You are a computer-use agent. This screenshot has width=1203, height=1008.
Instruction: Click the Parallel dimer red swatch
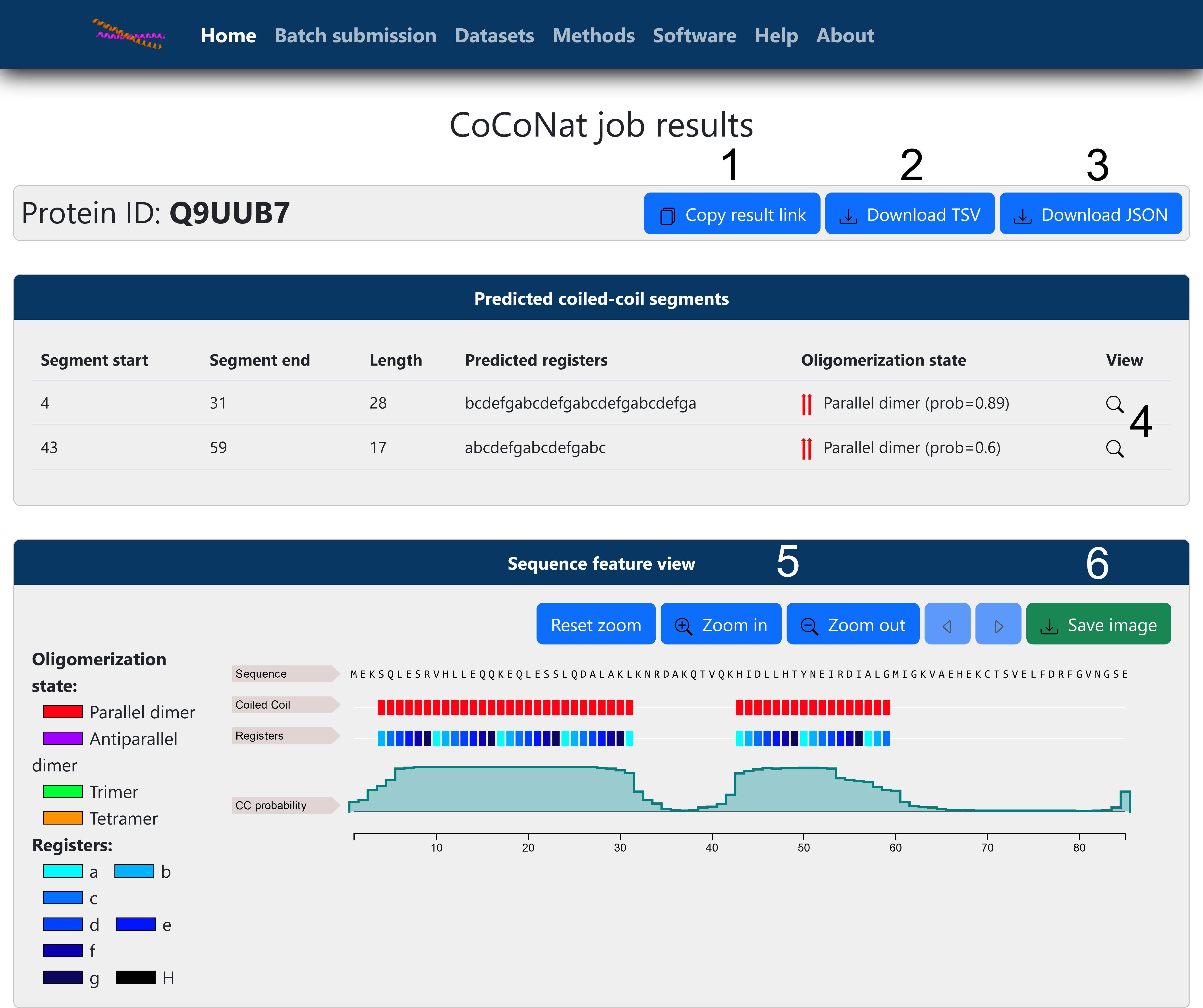pyautogui.click(x=63, y=712)
